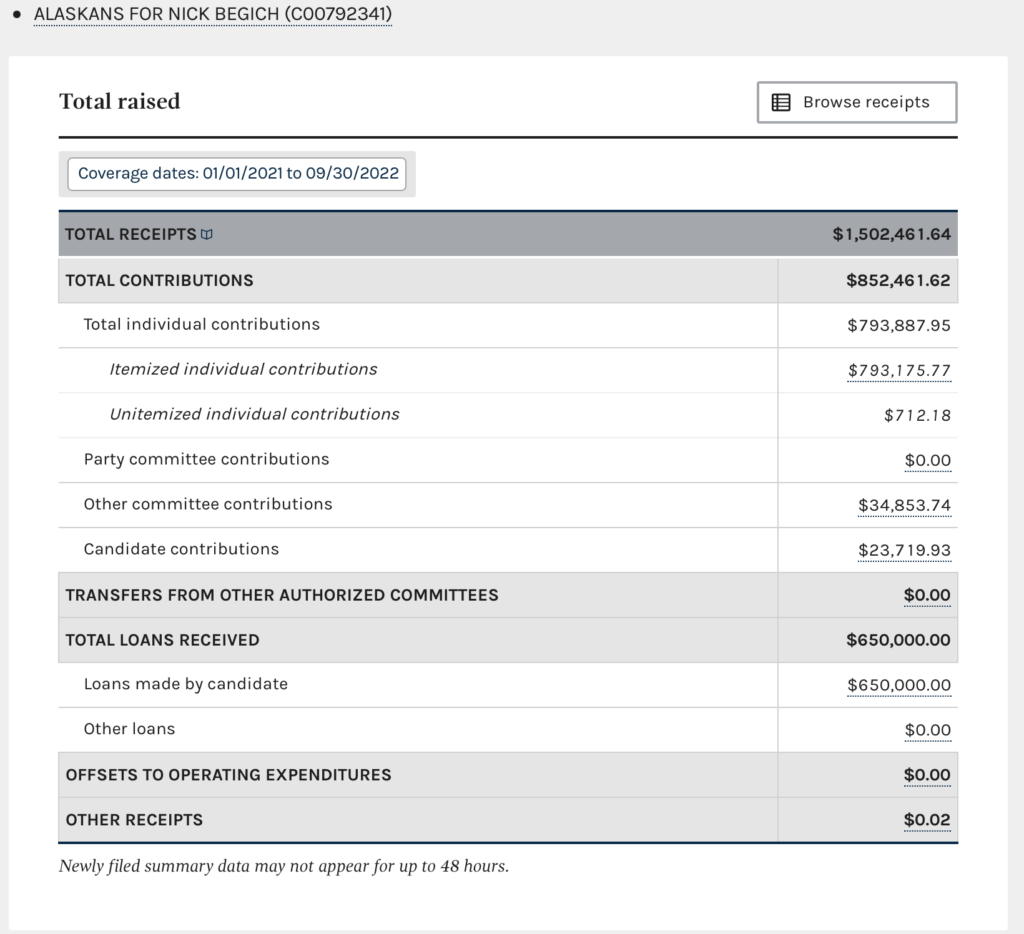Open the candidate contributions $23,719.93 link
The width and height of the screenshot is (1024, 934).
(x=904, y=551)
